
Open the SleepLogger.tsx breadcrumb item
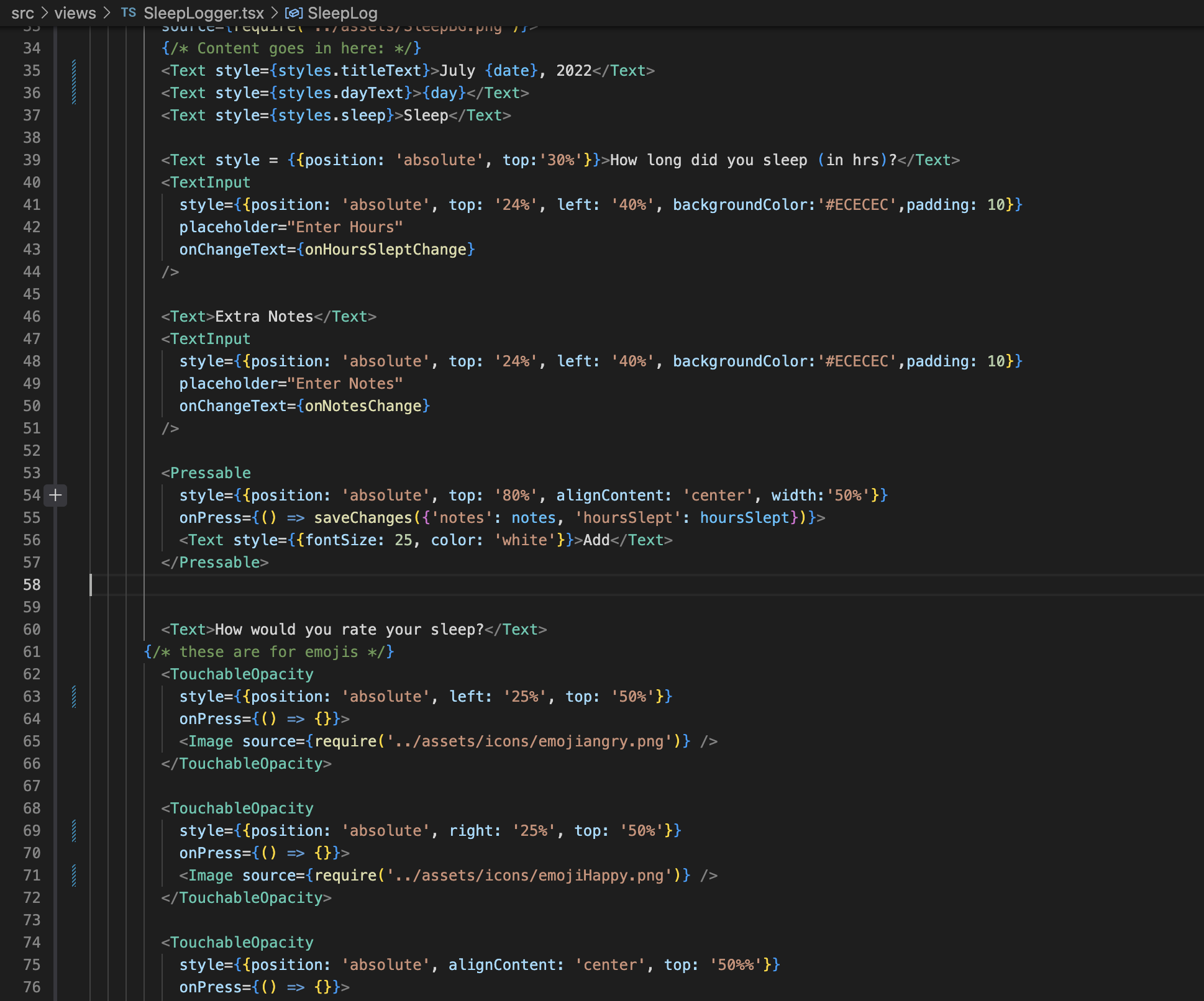(x=203, y=13)
